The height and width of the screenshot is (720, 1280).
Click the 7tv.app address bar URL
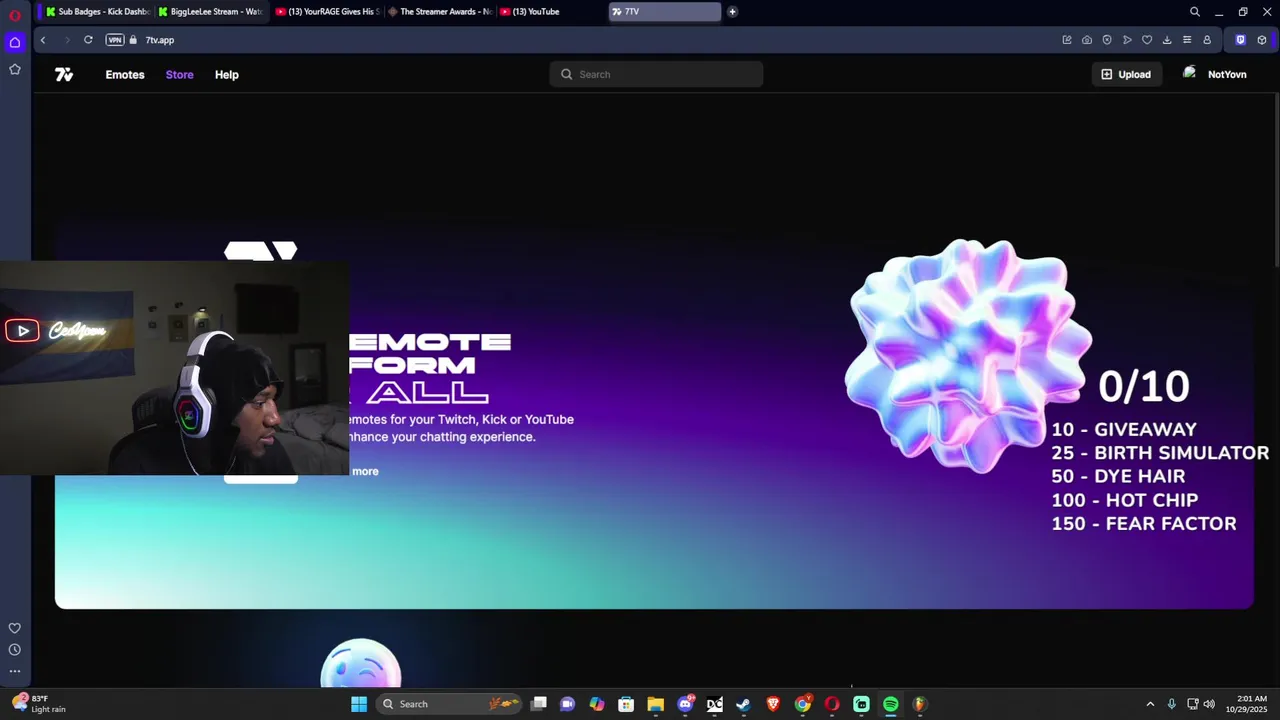(160, 40)
